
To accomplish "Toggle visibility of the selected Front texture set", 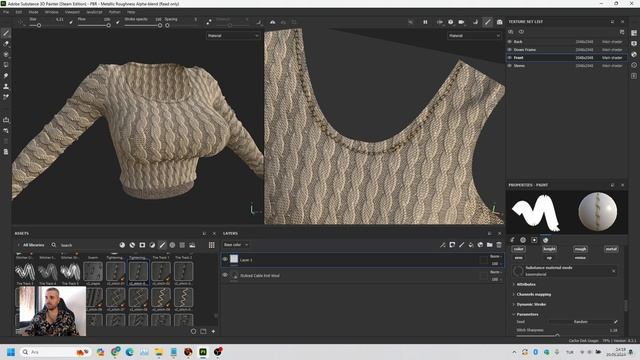I will tap(510, 58).
